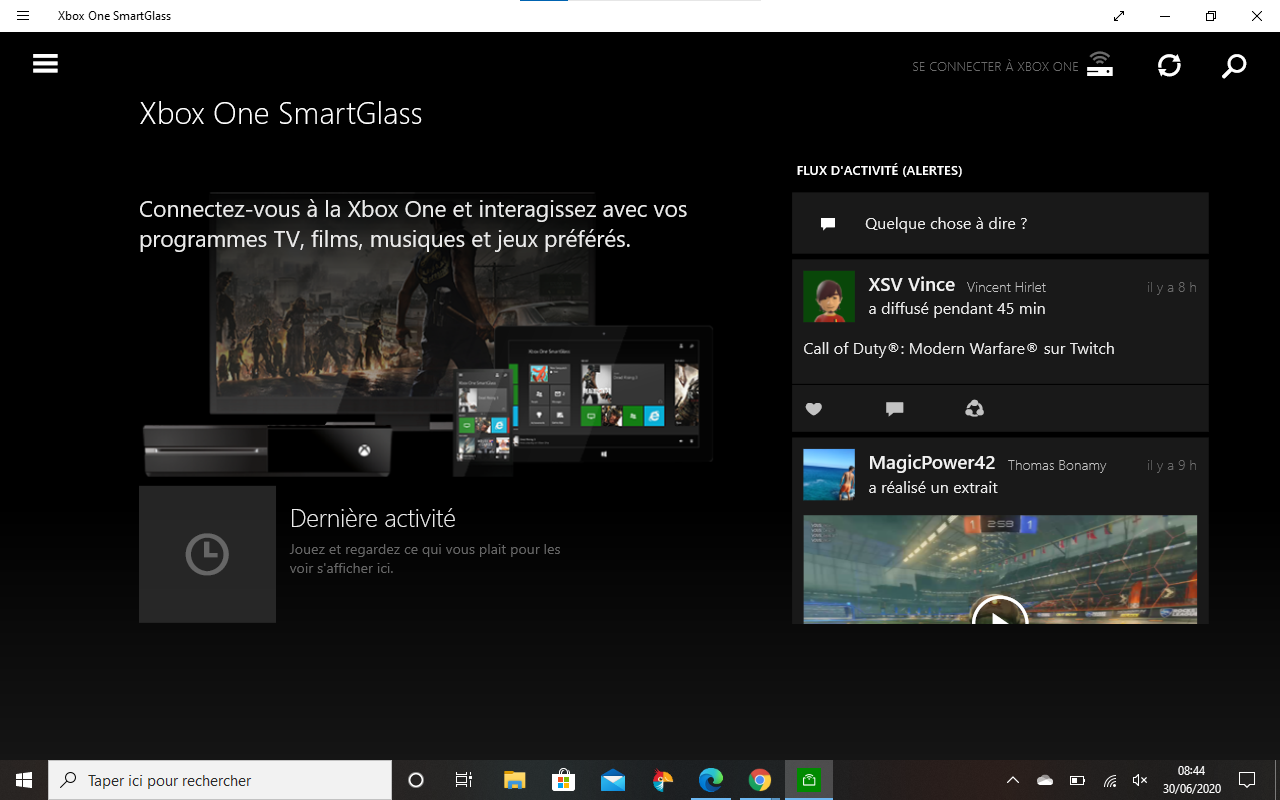Click the a diffusé pendant 45 min text
The image size is (1280, 800).
pos(957,309)
